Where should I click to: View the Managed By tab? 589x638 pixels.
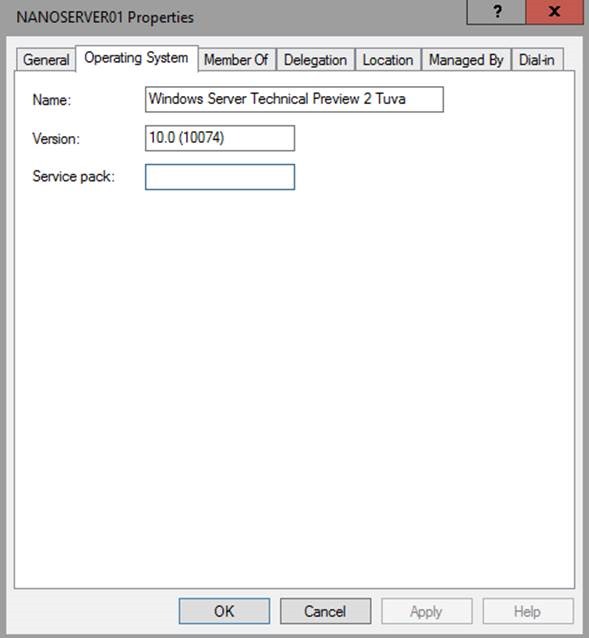click(466, 60)
